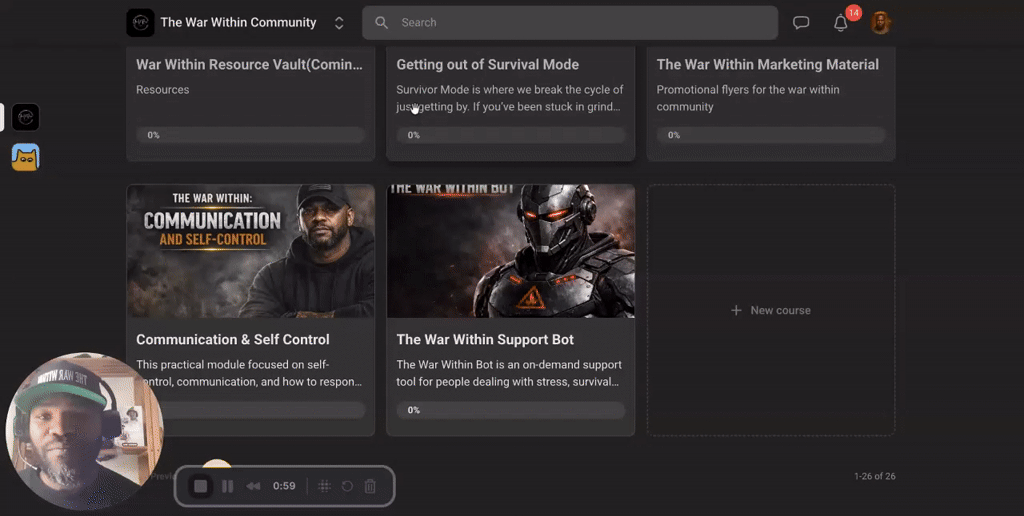Viewport: 1024px width, 516px height.
Task: Select the black War Within sidebar icon
Action: pyautogui.click(x=25, y=118)
